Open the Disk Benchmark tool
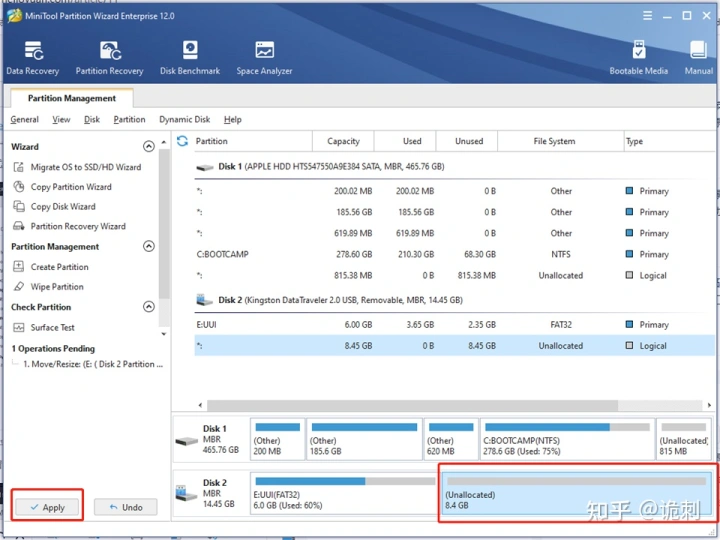 coord(190,58)
